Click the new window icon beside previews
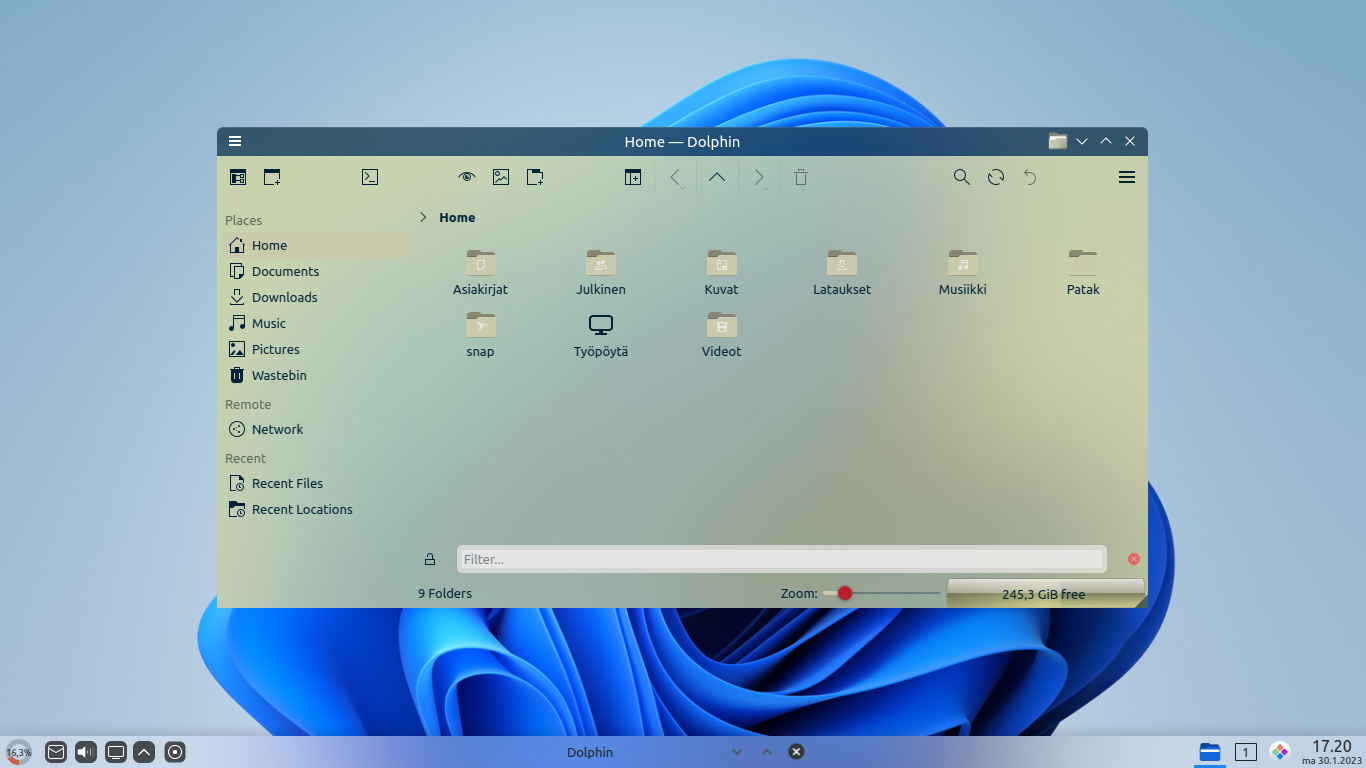Image resolution: width=1366 pixels, height=768 pixels. click(535, 177)
